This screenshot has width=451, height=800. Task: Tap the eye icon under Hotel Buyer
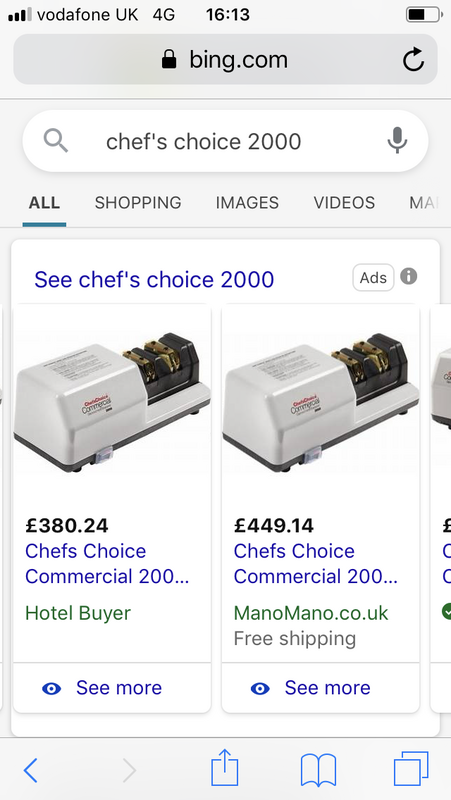[51, 689]
